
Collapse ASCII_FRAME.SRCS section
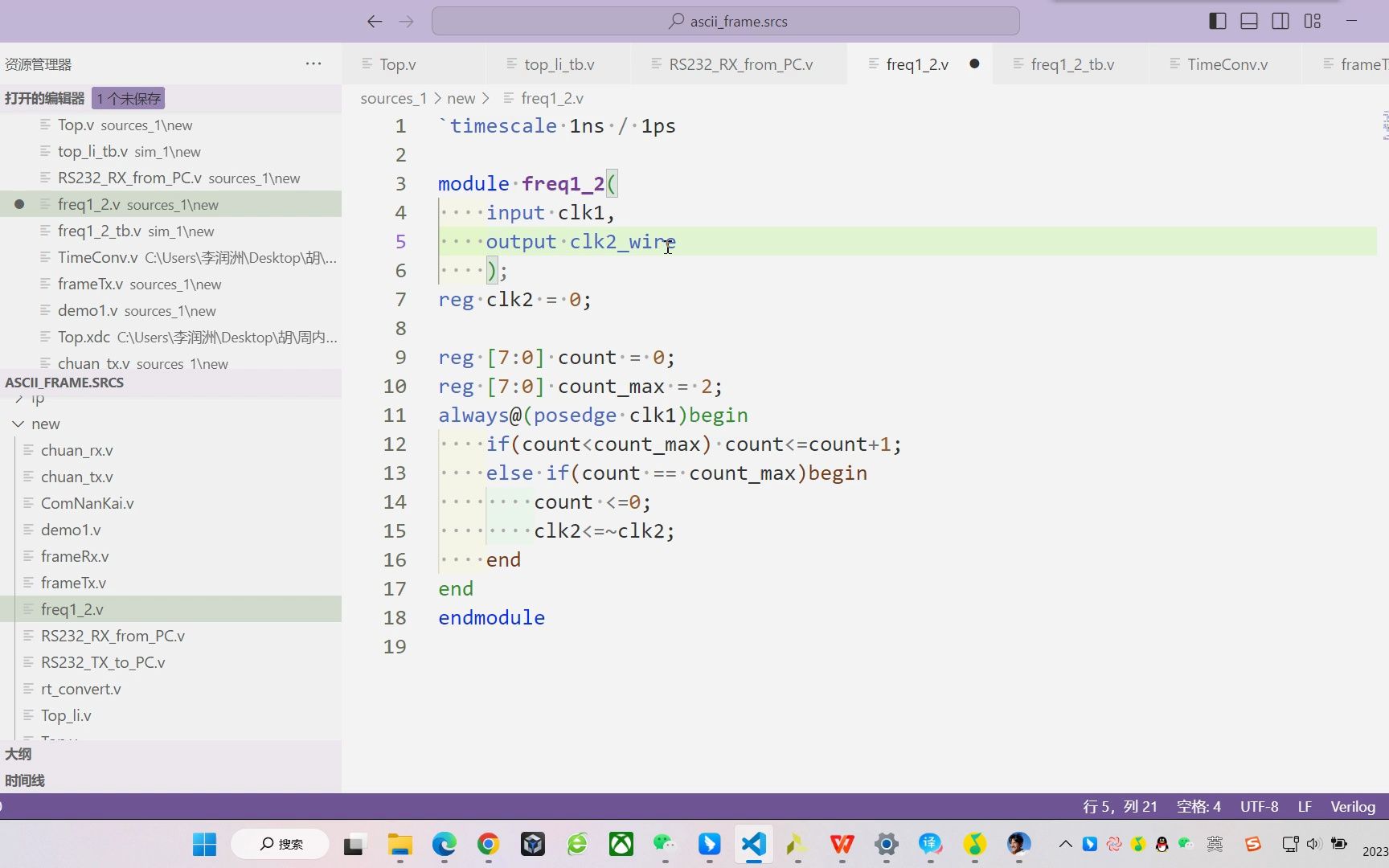[x=170, y=383]
